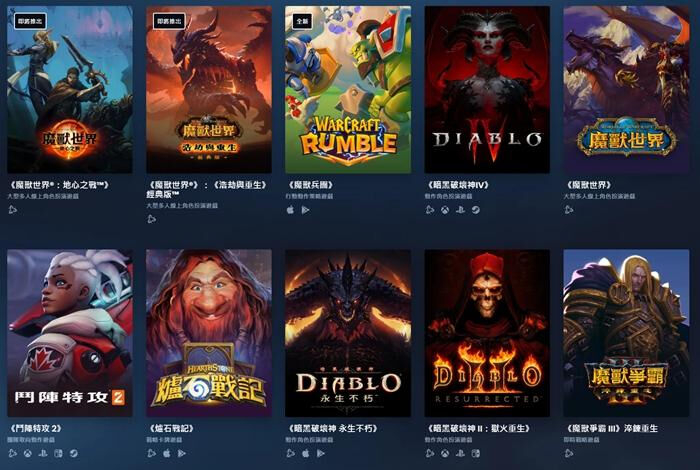This screenshot has height=470, width=700.
Task: Open the 鬥陣特攻 2 cover tile
Action: [x=70, y=333]
